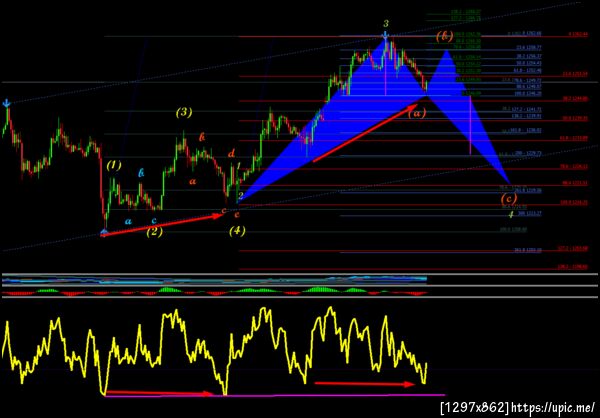This screenshot has height=418, width=600.
Task: Select the red arrow running under wave (2)
Action: pyautogui.click(x=161, y=225)
